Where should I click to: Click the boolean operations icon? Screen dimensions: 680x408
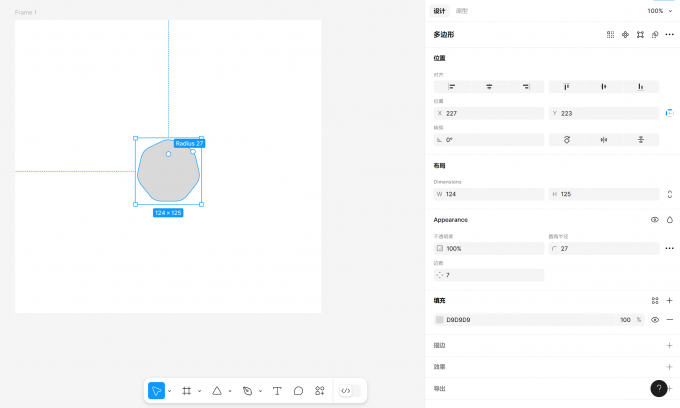coord(655,35)
